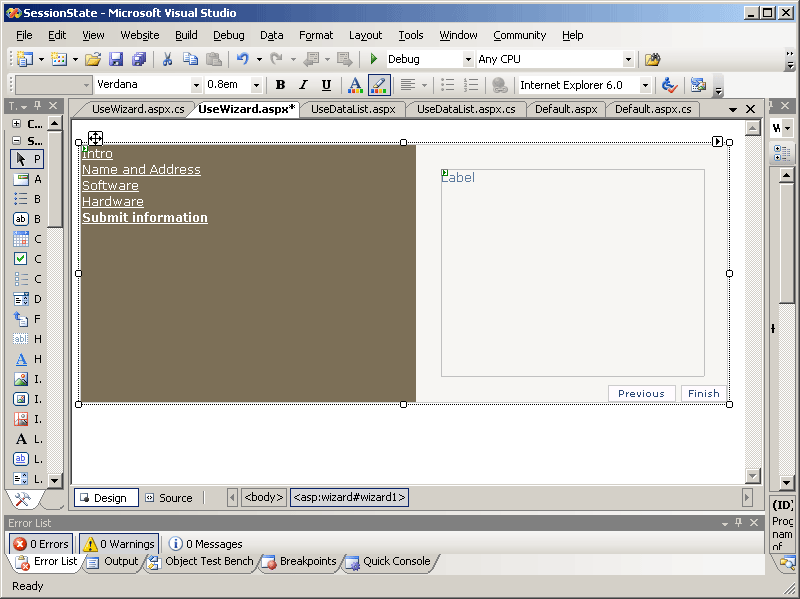Click the Background Color highlighter swatch

click(x=379, y=85)
